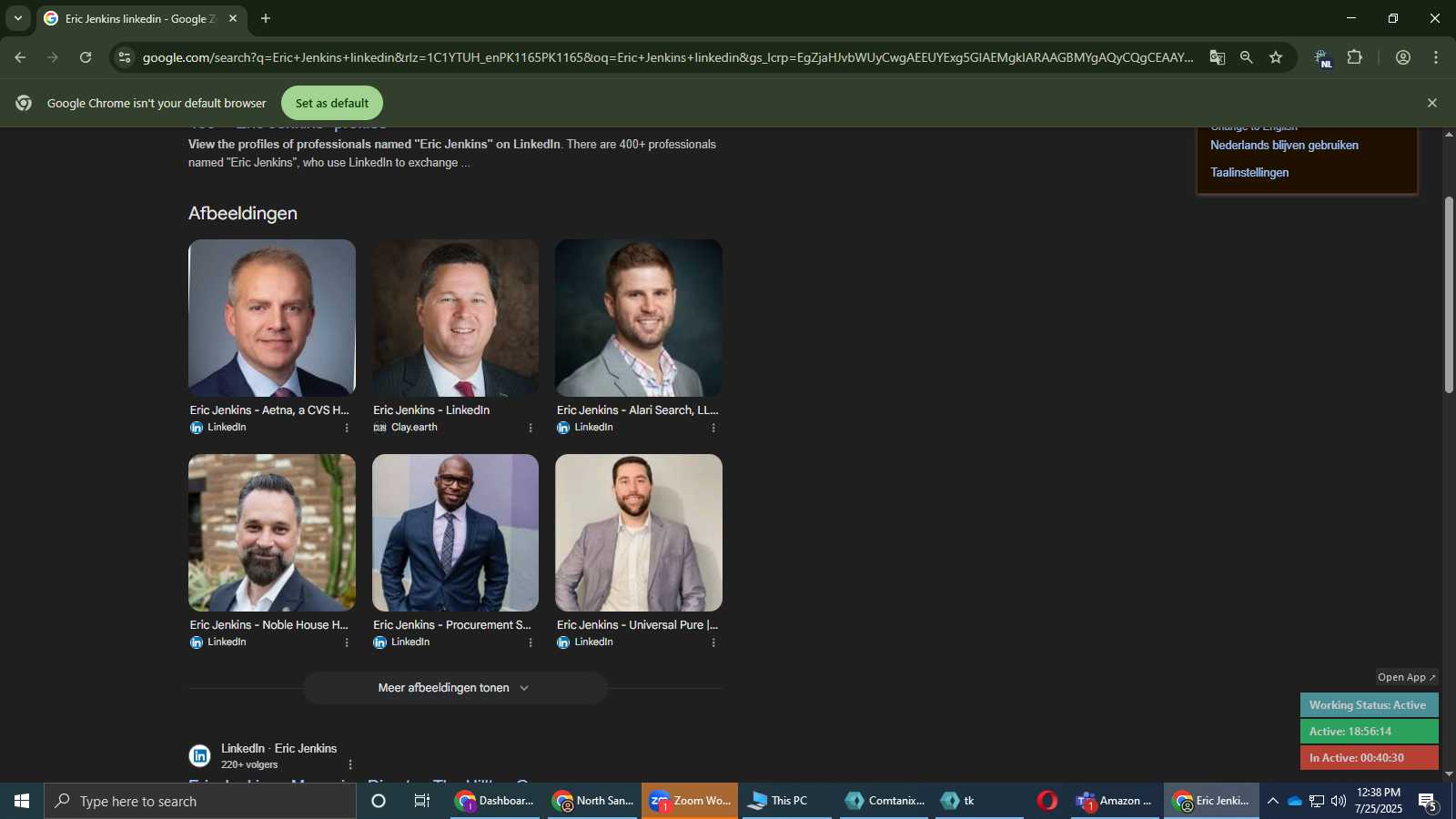
Task: Open notification center in taskbar
Action: click(1428, 802)
